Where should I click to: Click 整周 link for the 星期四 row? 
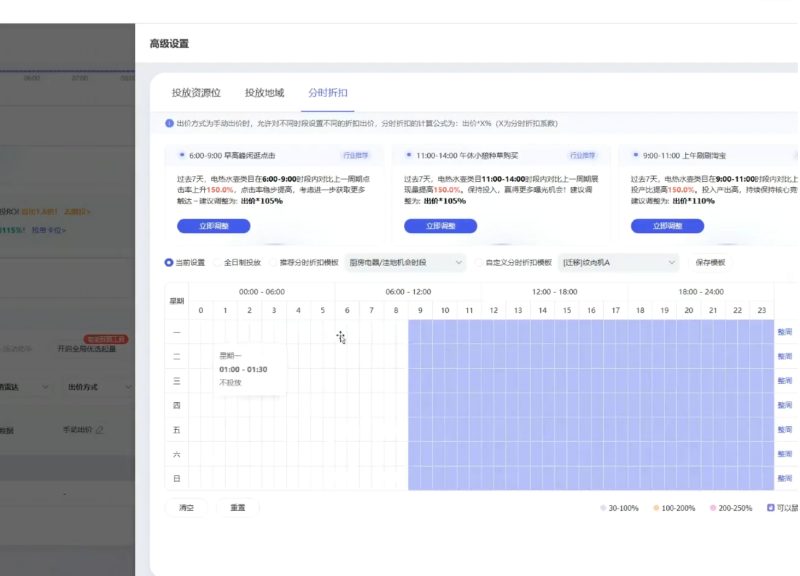(x=785, y=405)
